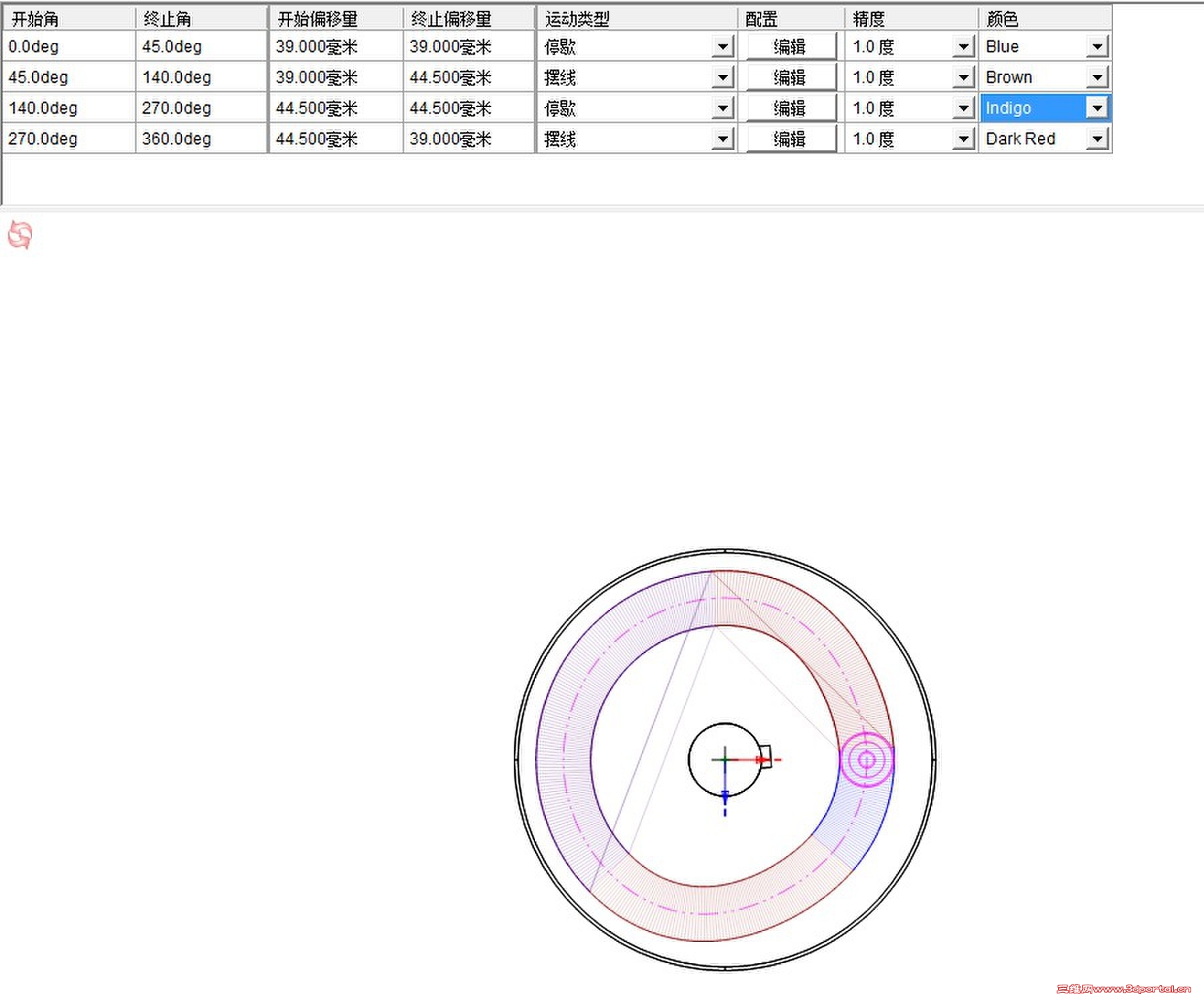Select the 270.0deg start angle in the Dark Red row
1204x998 pixels.
[68, 139]
